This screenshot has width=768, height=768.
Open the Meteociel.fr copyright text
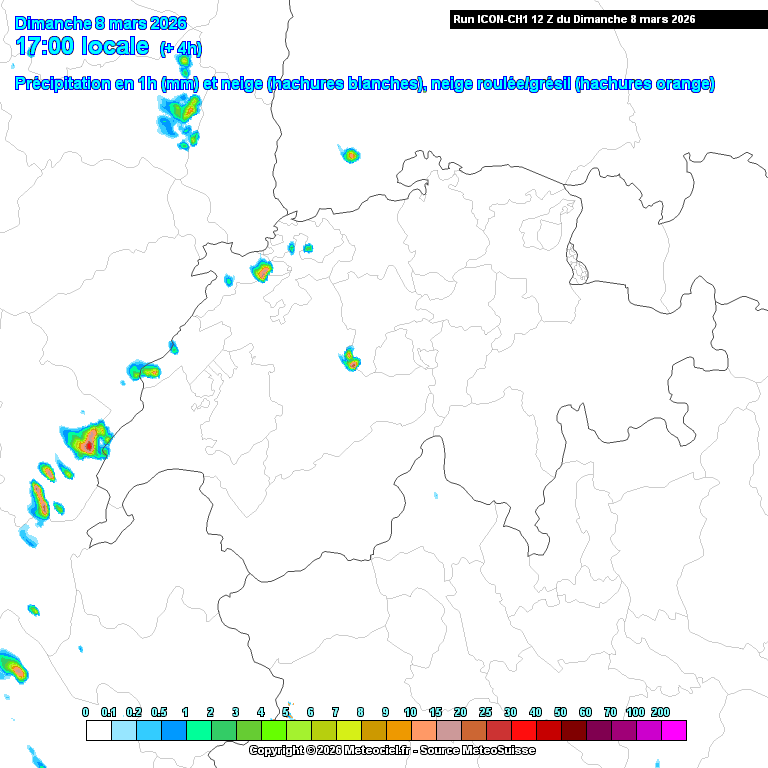392,750
